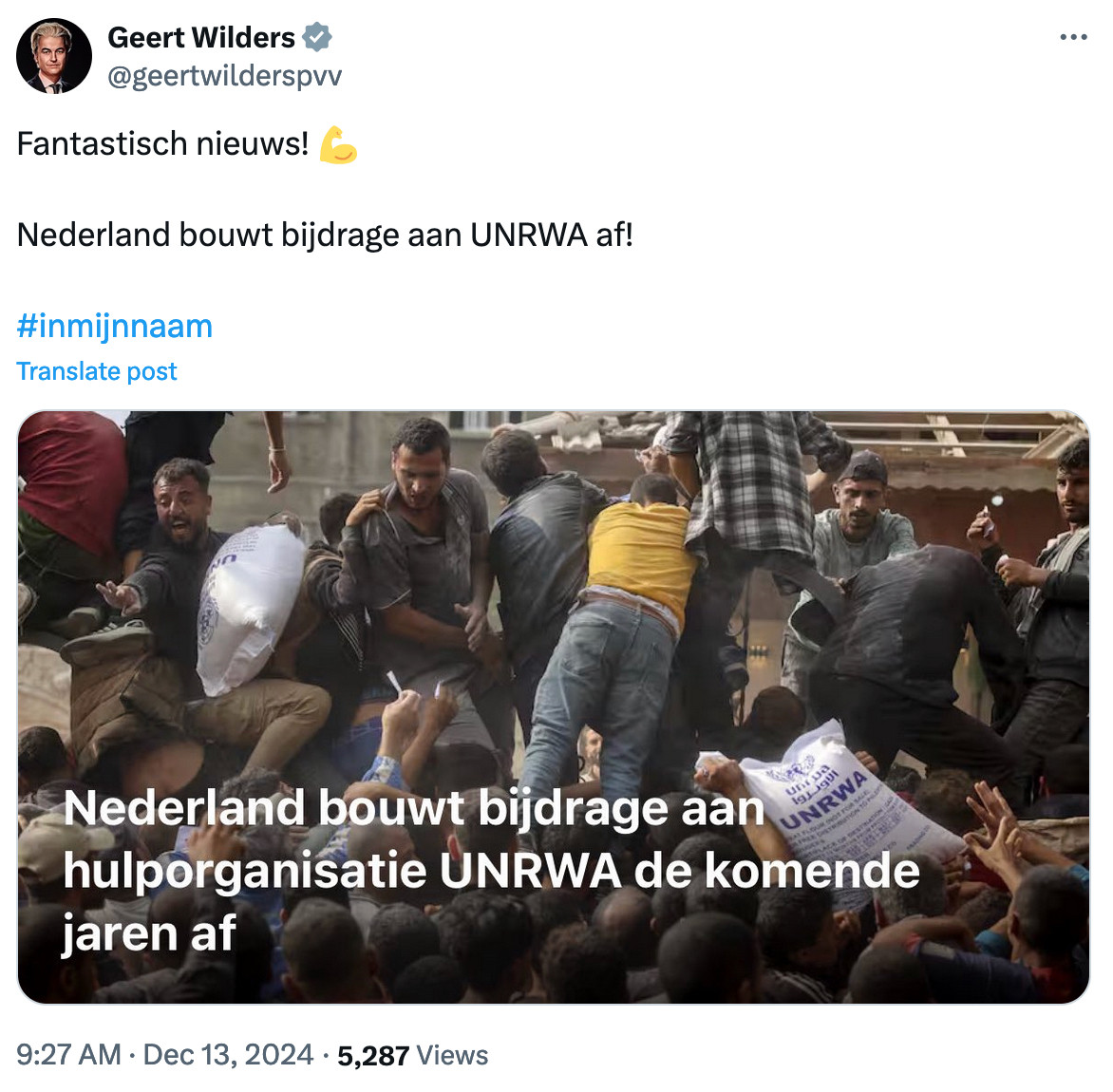Click the blue verified badge icon
The image size is (1113, 1092).
coord(316,37)
